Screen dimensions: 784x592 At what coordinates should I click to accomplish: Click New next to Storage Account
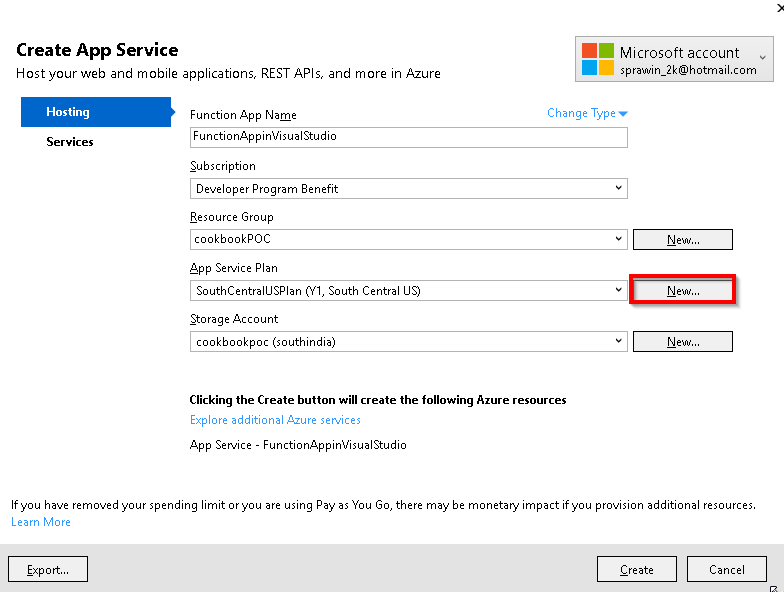(x=683, y=342)
